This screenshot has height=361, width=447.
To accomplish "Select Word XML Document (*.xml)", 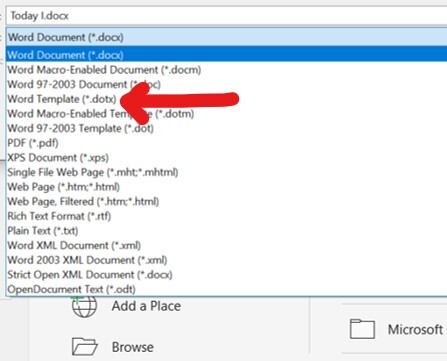I will 74,246.
